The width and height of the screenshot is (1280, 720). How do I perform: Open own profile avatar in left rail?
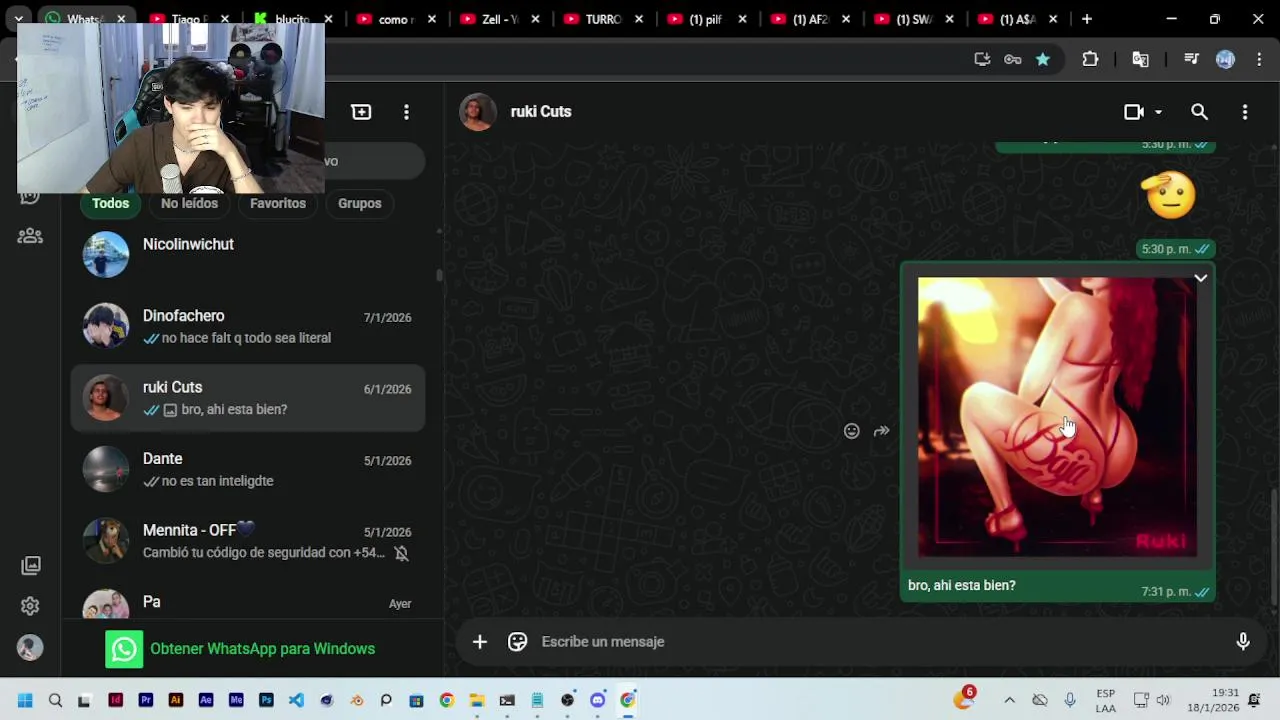tap(30, 647)
